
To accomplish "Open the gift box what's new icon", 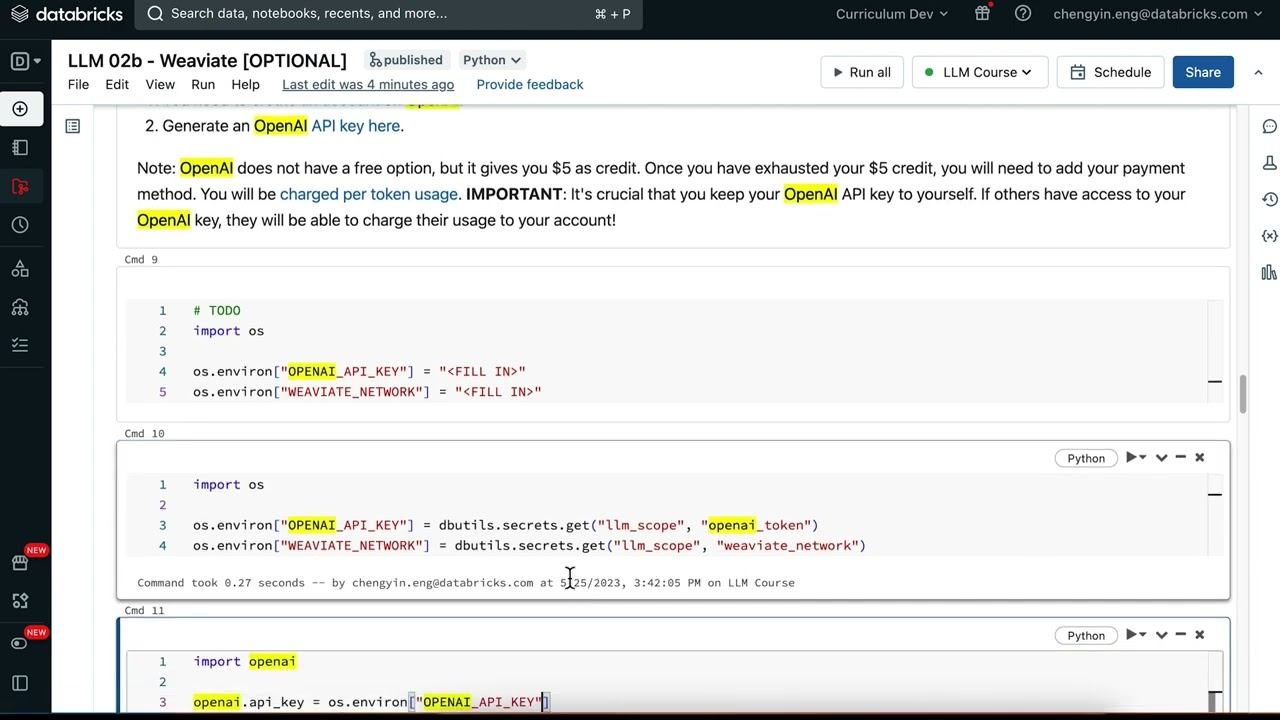I will pos(982,13).
